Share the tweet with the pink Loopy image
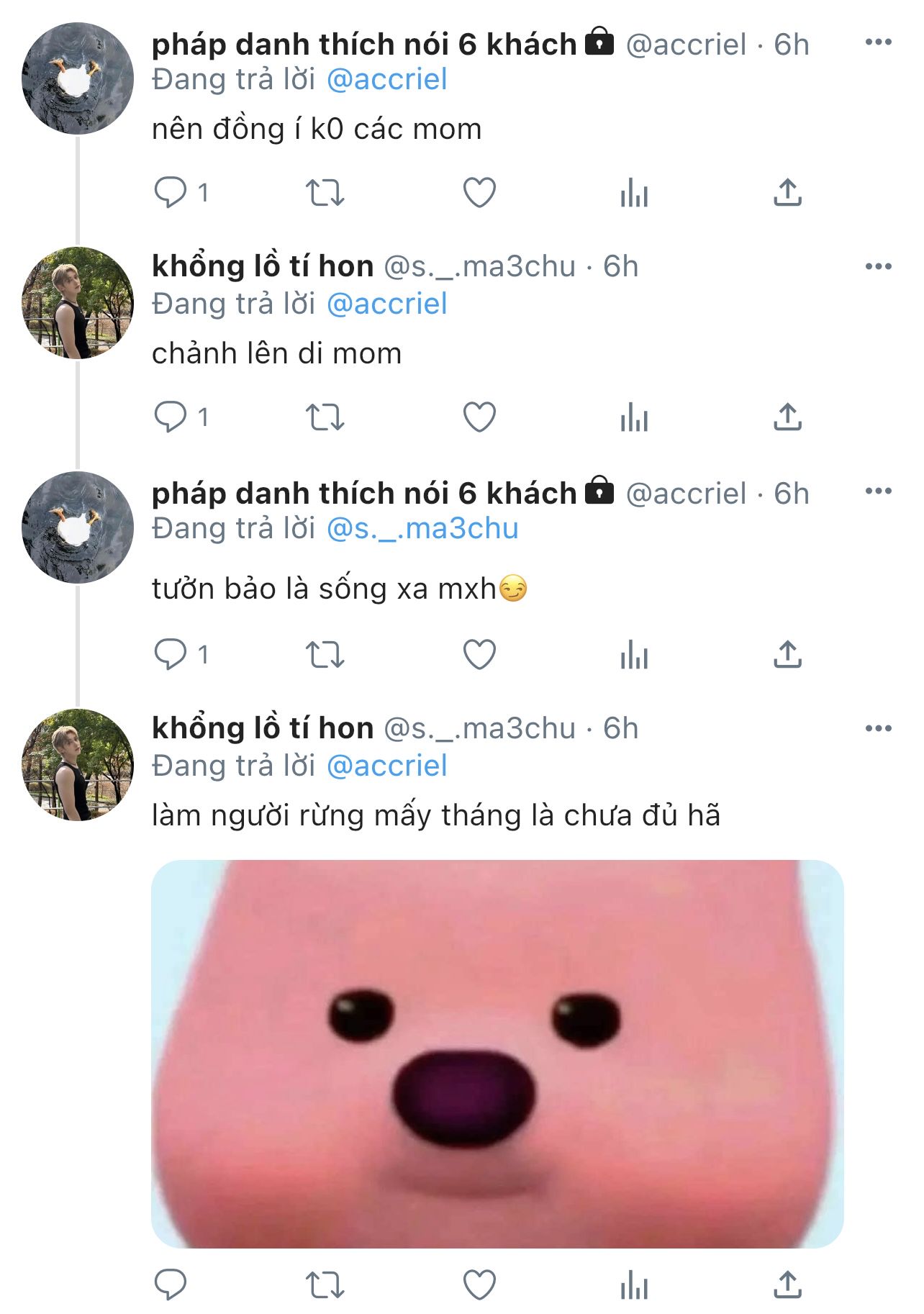Viewport: 924px width, 1314px height. pos(788,1284)
